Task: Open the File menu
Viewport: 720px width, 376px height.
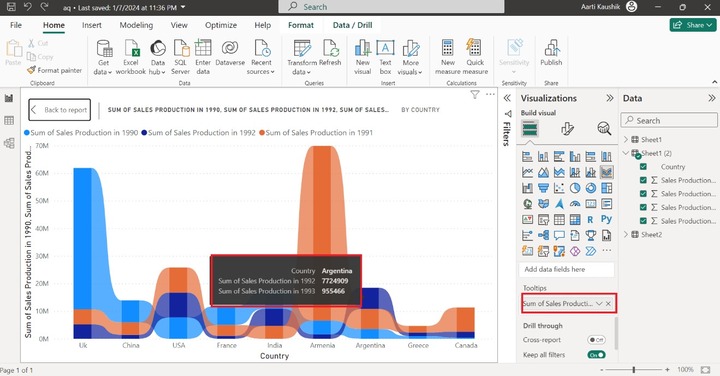Action: click(16, 25)
